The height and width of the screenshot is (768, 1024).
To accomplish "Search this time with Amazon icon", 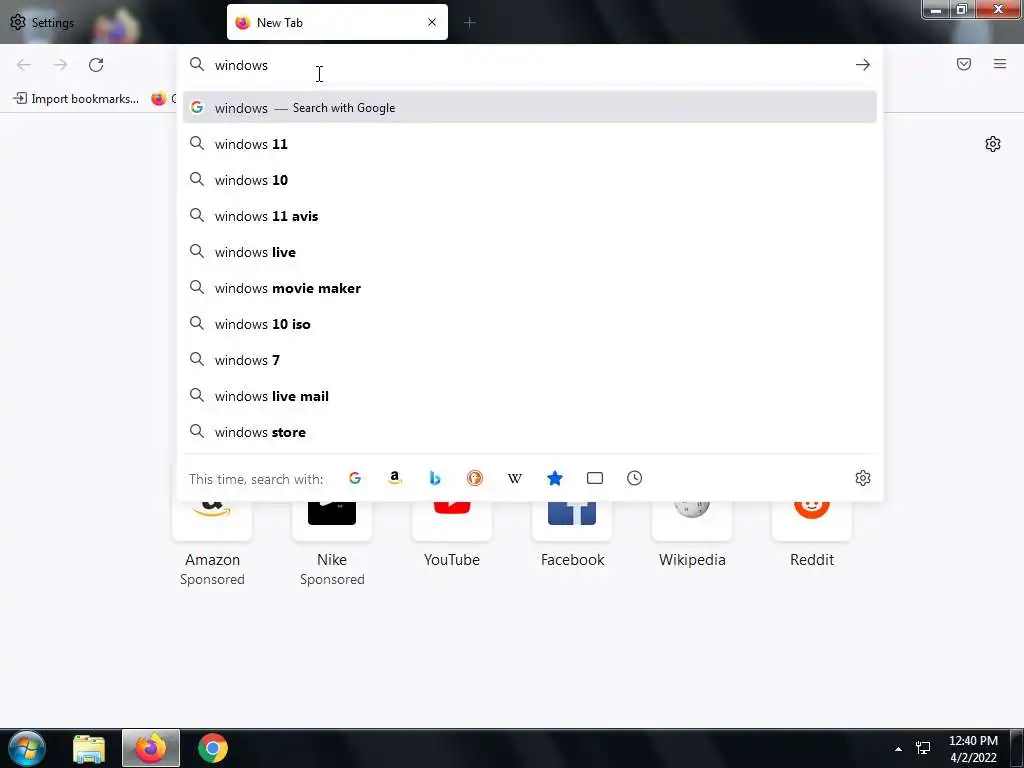I will (x=394, y=478).
